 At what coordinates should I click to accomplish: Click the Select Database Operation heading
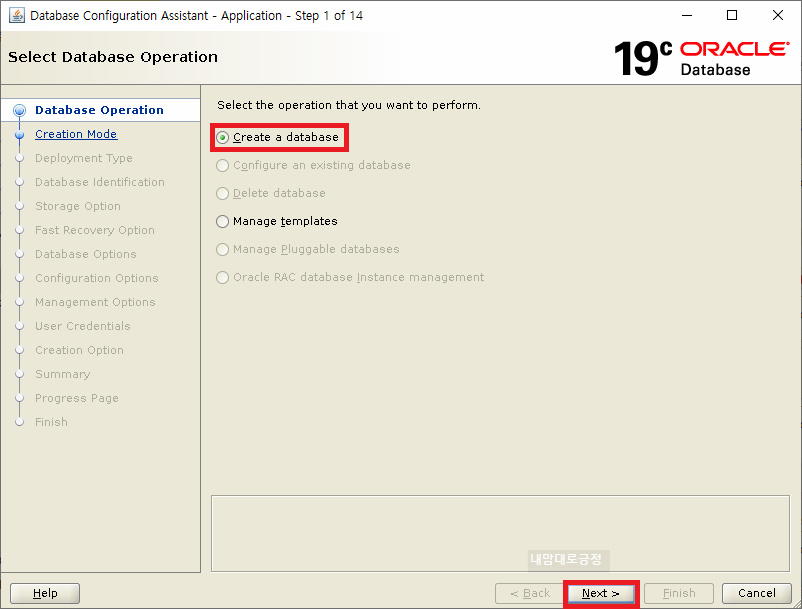(113, 57)
